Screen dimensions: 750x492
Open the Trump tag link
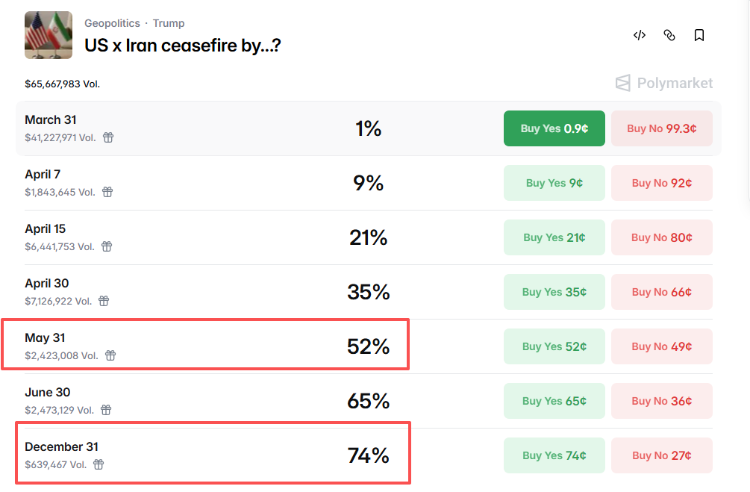pyautogui.click(x=169, y=23)
